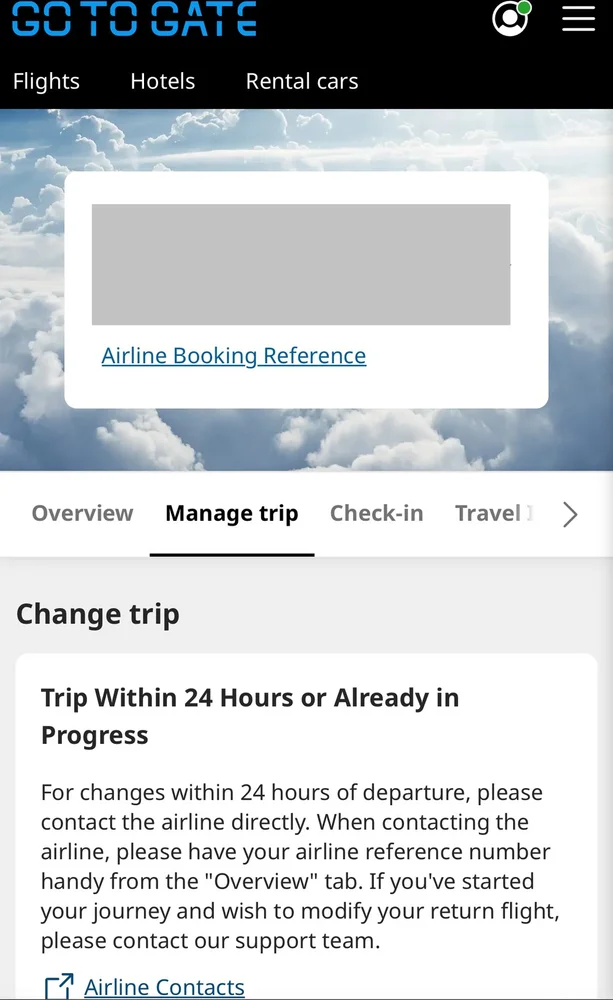Go to the Flights section
The height and width of the screenshot is (1000, 613).
pos(46,81)
